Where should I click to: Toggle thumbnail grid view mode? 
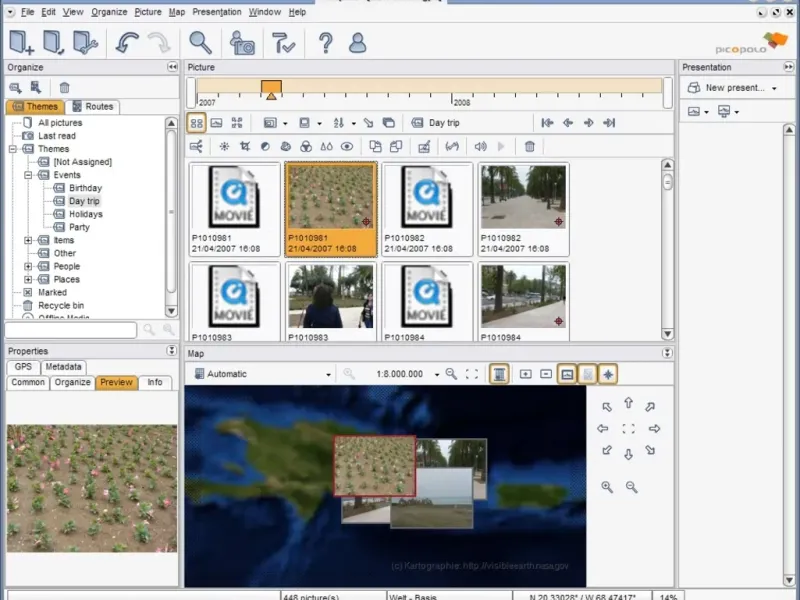tap(197, 123)
